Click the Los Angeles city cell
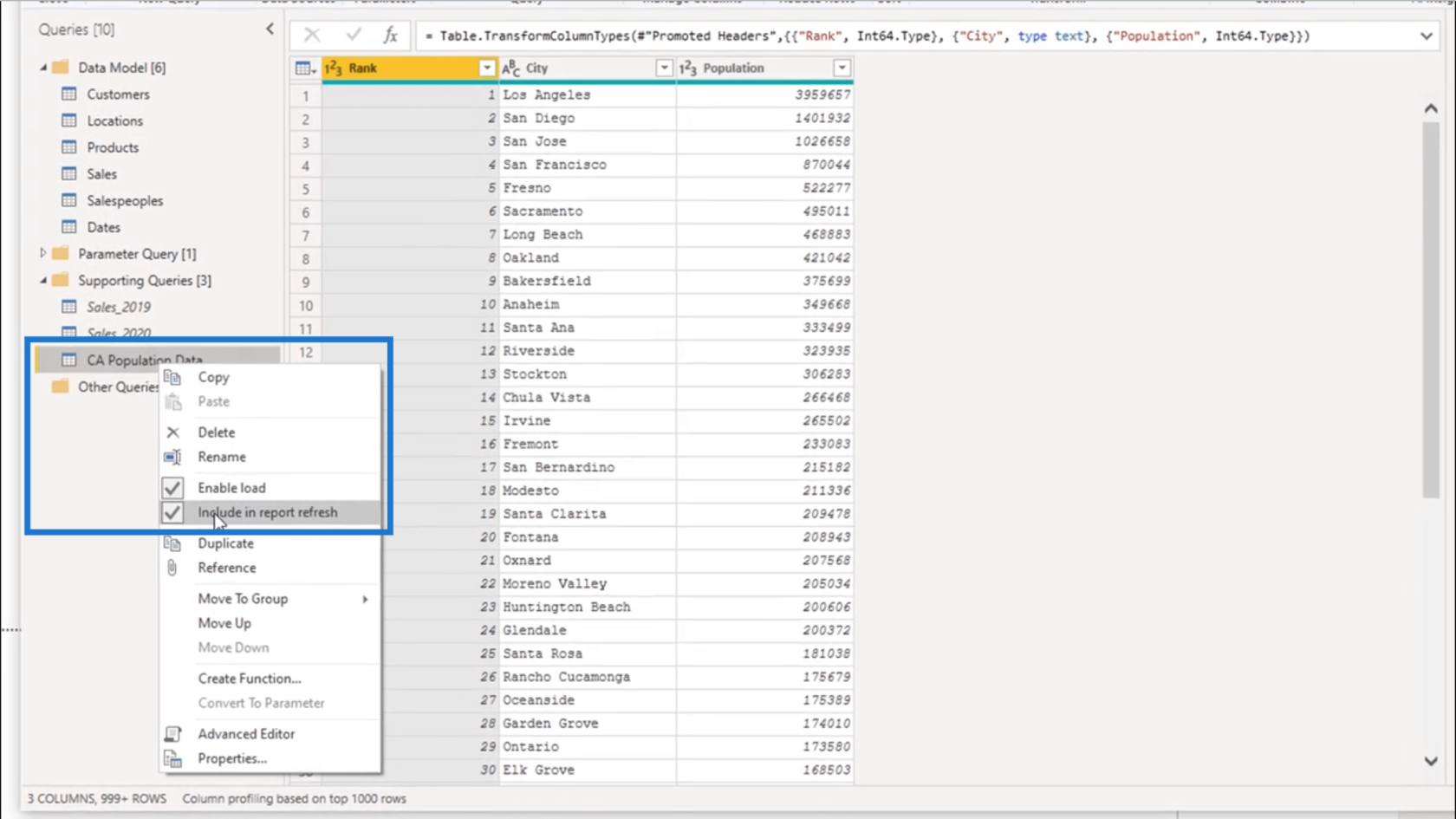The height and width of the screenshot is (819, 1456). (588, 94)
